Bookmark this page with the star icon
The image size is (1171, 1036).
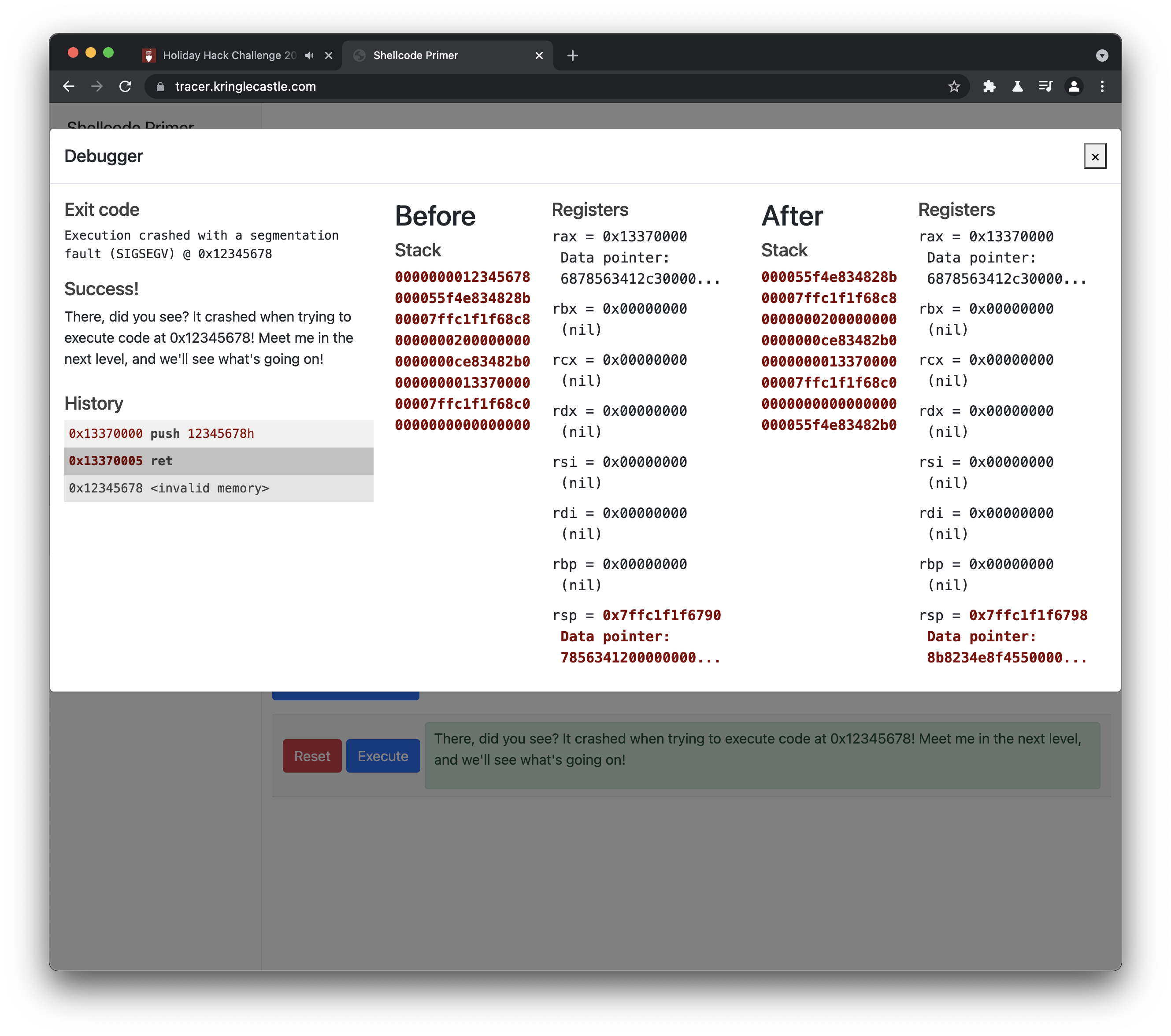click(x=953, y=86)
